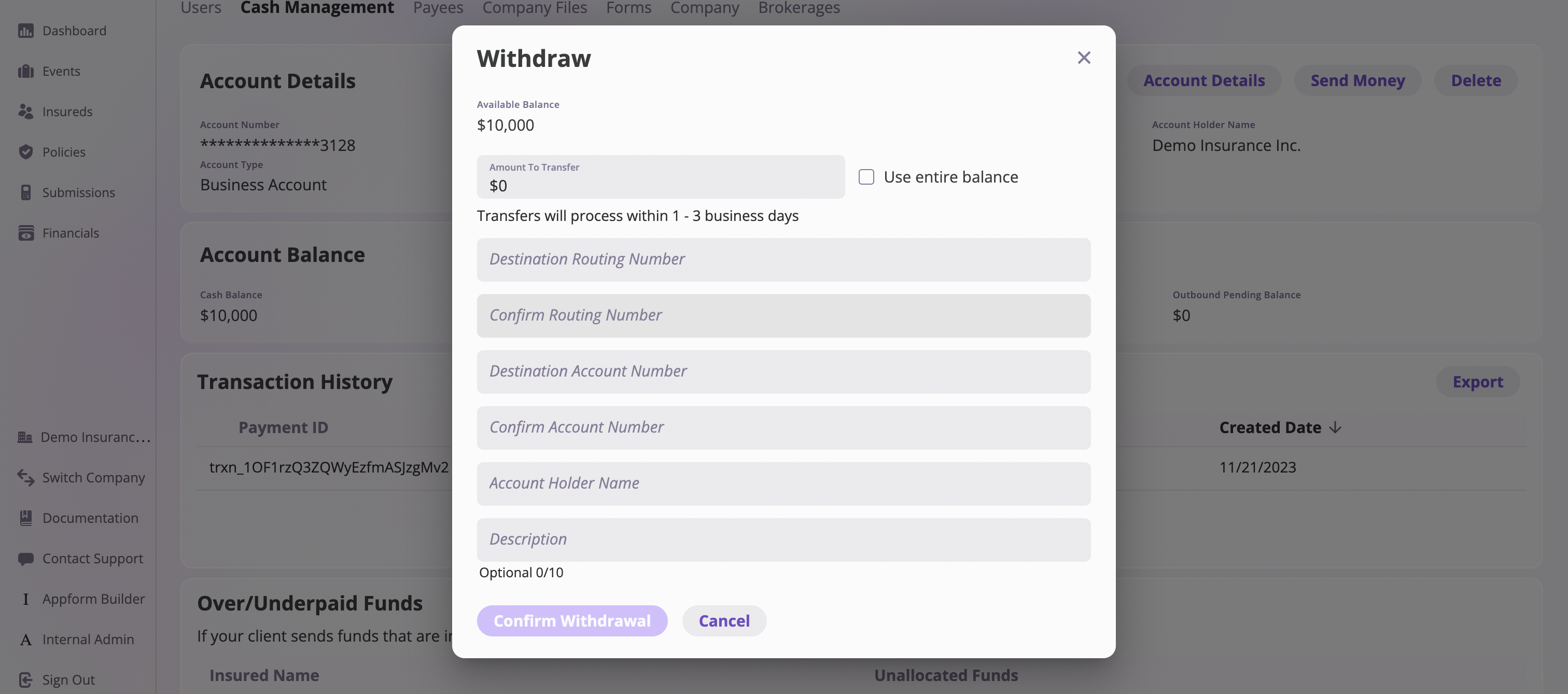Focus the Description field
This screenshot has width=1568, height=694.
point(783,539)
